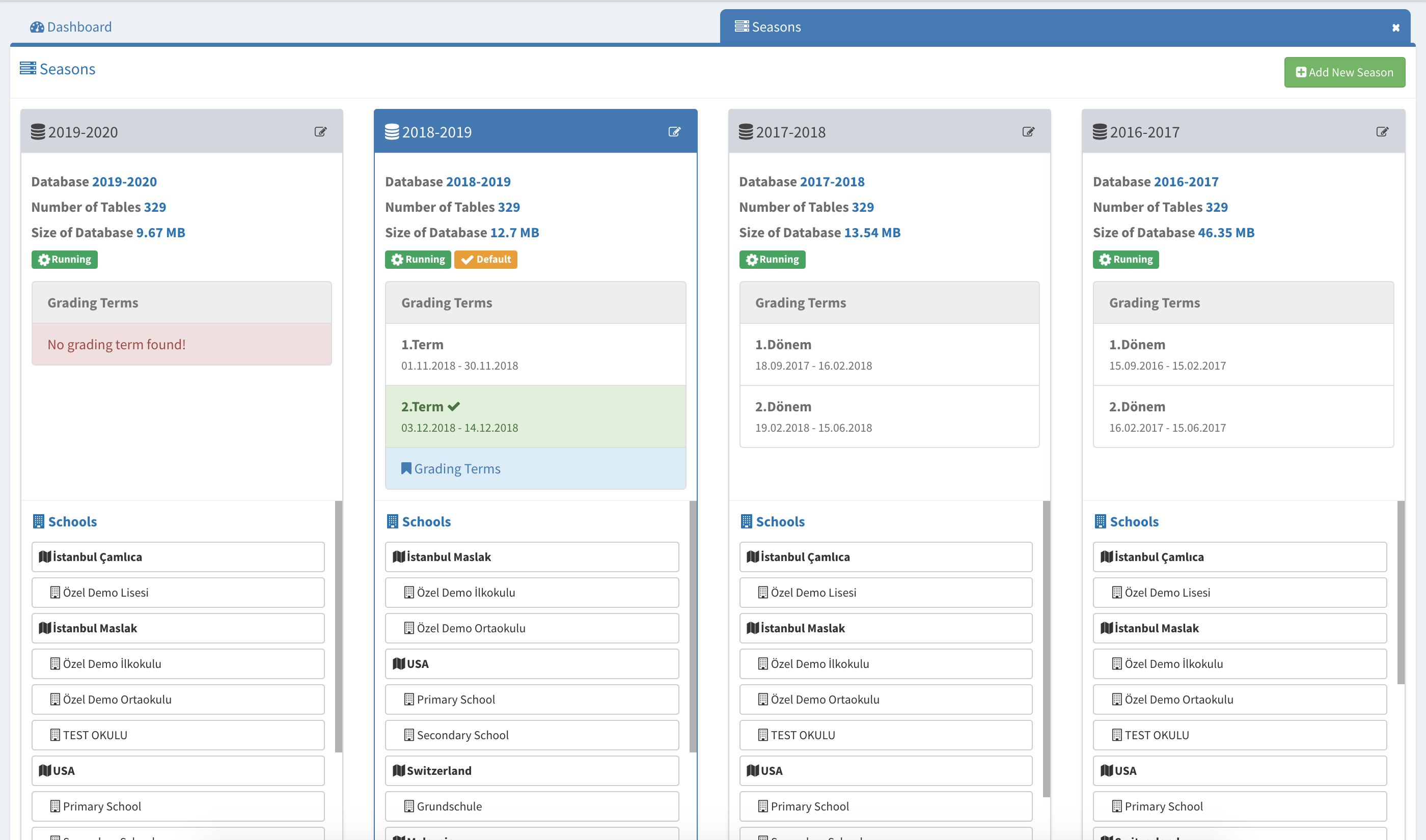Click the 2016-2017 schools list scrollbar
The height and width of the screenshot is (840, 1426).
tap(1401, 593)
